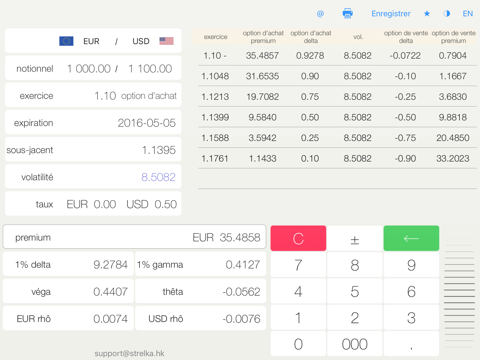Tap the ± sign key
Image resolution: width=480 pixels, height=360 pixels.
pyautogui.click(x=355, y=238)
